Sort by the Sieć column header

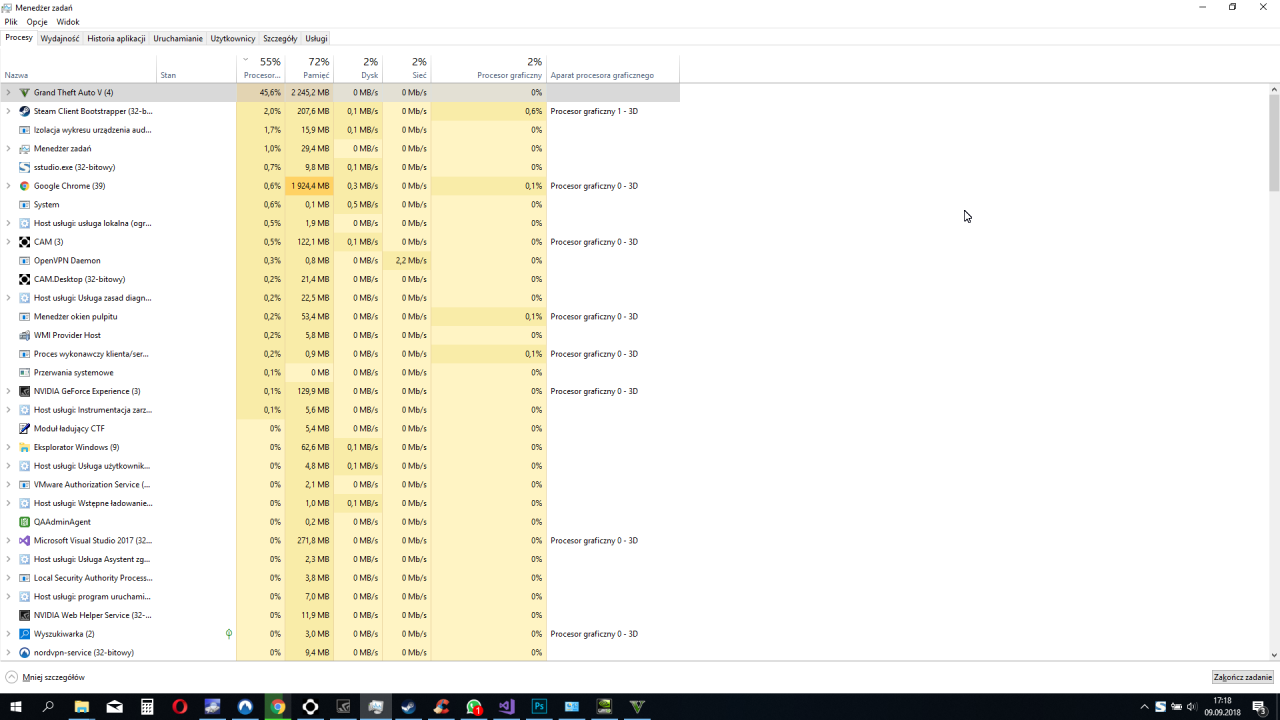[x=407, y=68]
